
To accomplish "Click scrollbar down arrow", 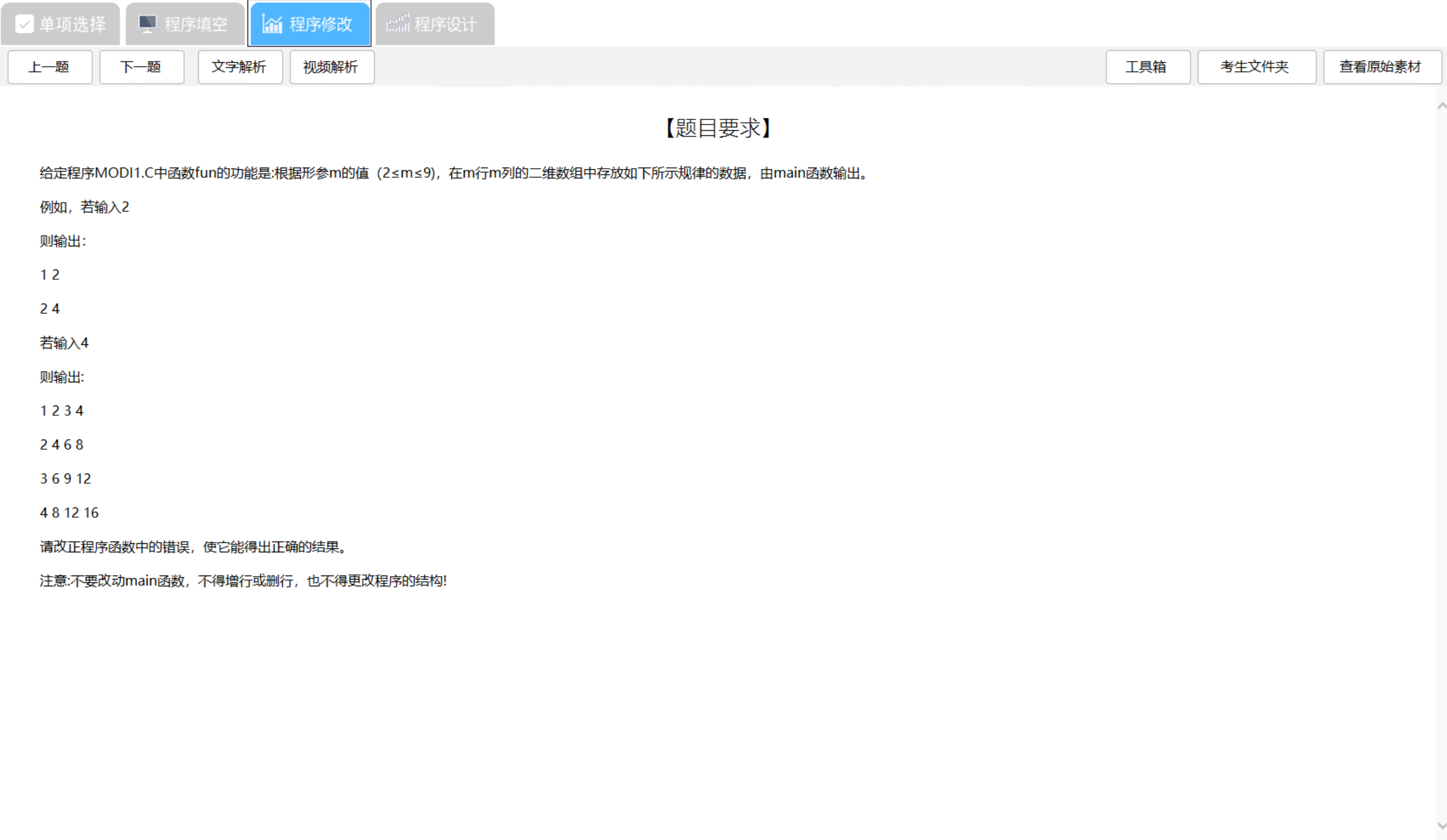I will (x=1441, y=825).
